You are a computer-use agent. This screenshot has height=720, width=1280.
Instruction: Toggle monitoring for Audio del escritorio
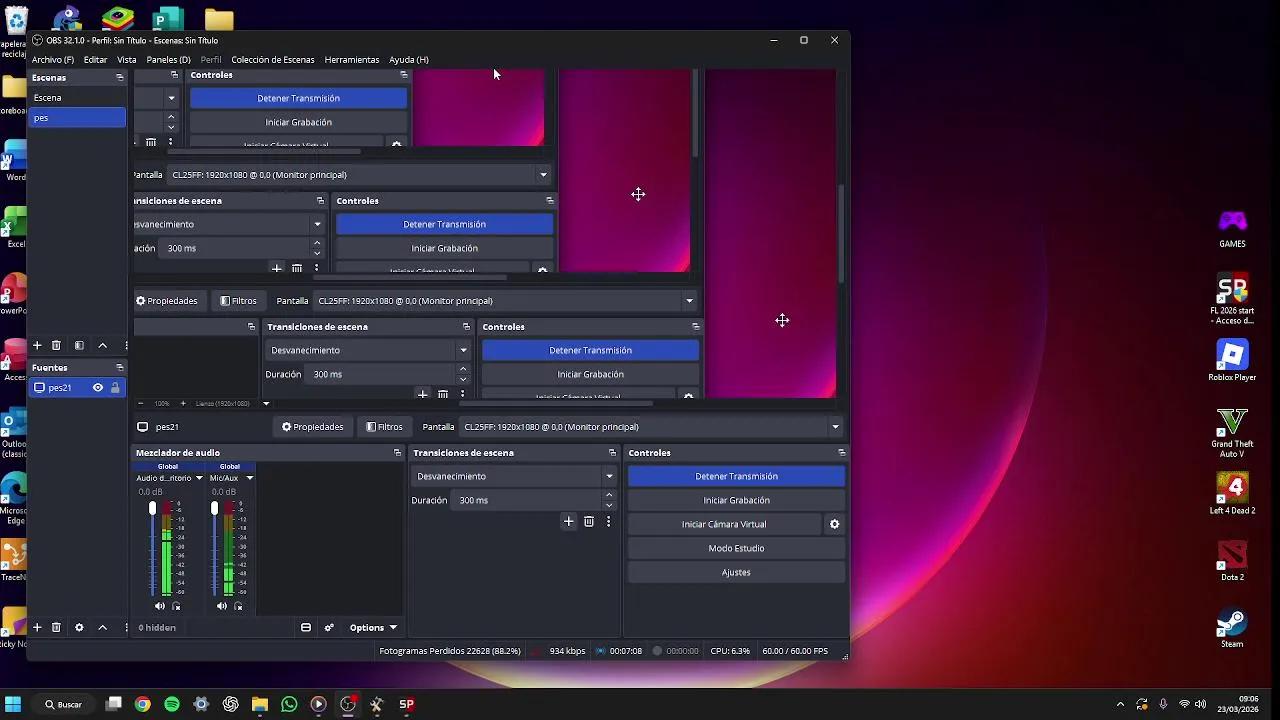pyautogui.click(x=177, y=606)
